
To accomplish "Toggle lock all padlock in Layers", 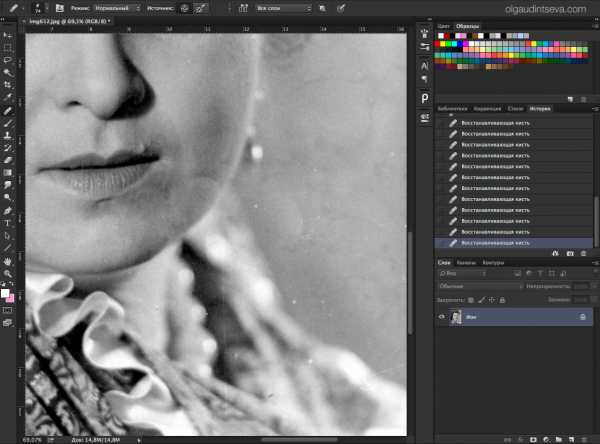I will point(502,300).
